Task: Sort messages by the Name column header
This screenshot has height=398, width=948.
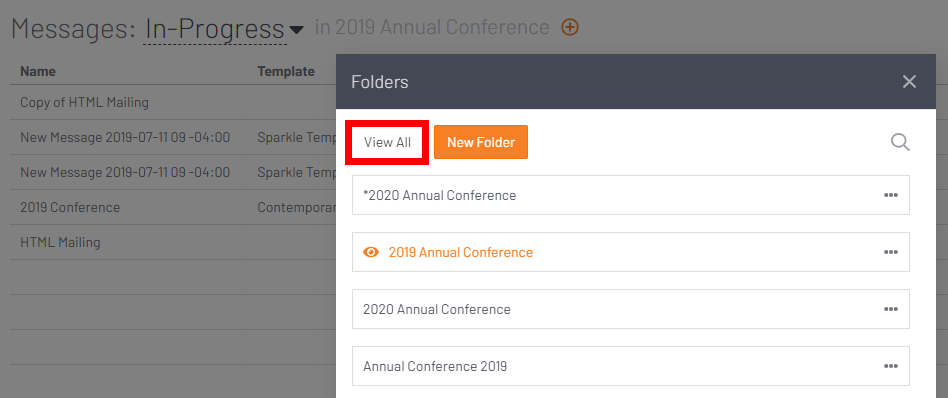Action: click(37, 71)
